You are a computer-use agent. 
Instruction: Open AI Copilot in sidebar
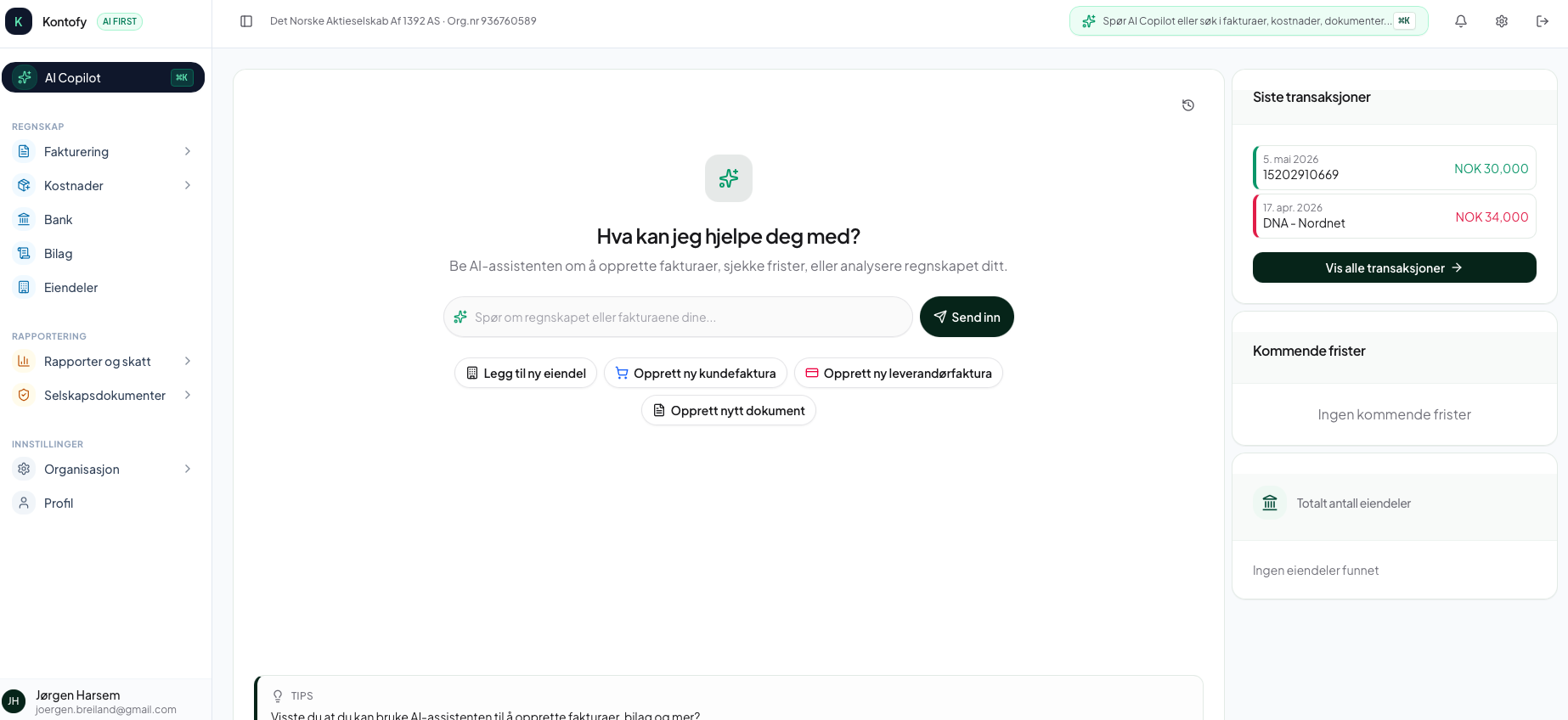pos(103,77)
